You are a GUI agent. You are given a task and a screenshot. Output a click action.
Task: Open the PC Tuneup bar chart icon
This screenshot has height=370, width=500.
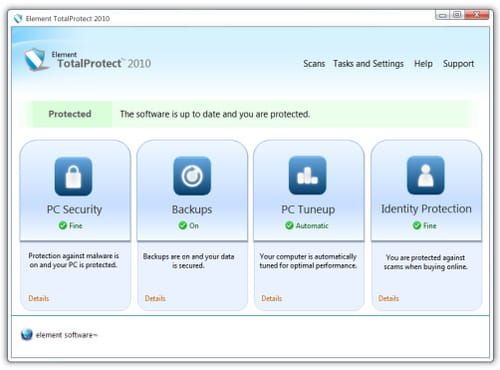(x=307, y=175)
